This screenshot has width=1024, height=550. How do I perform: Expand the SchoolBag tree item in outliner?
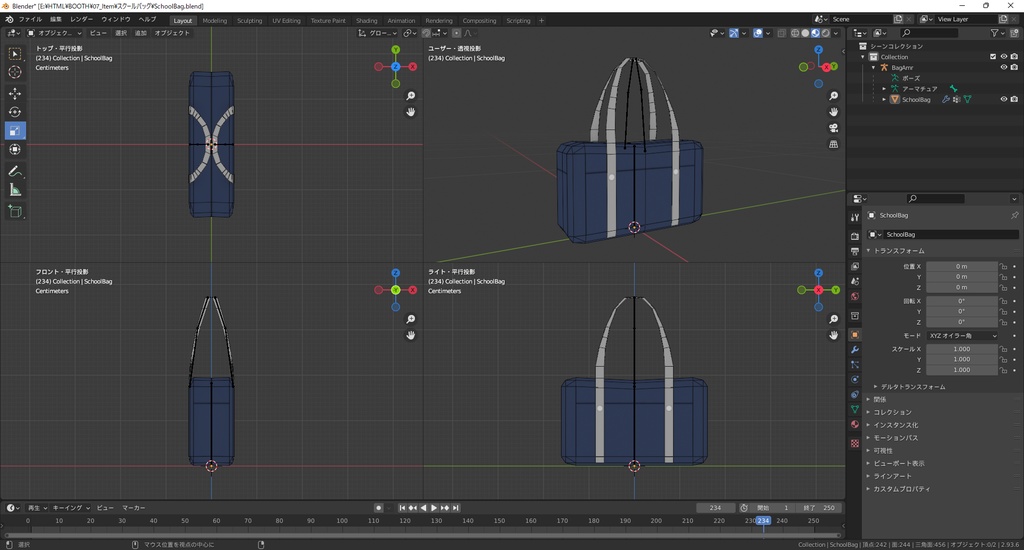coord(884,99)
